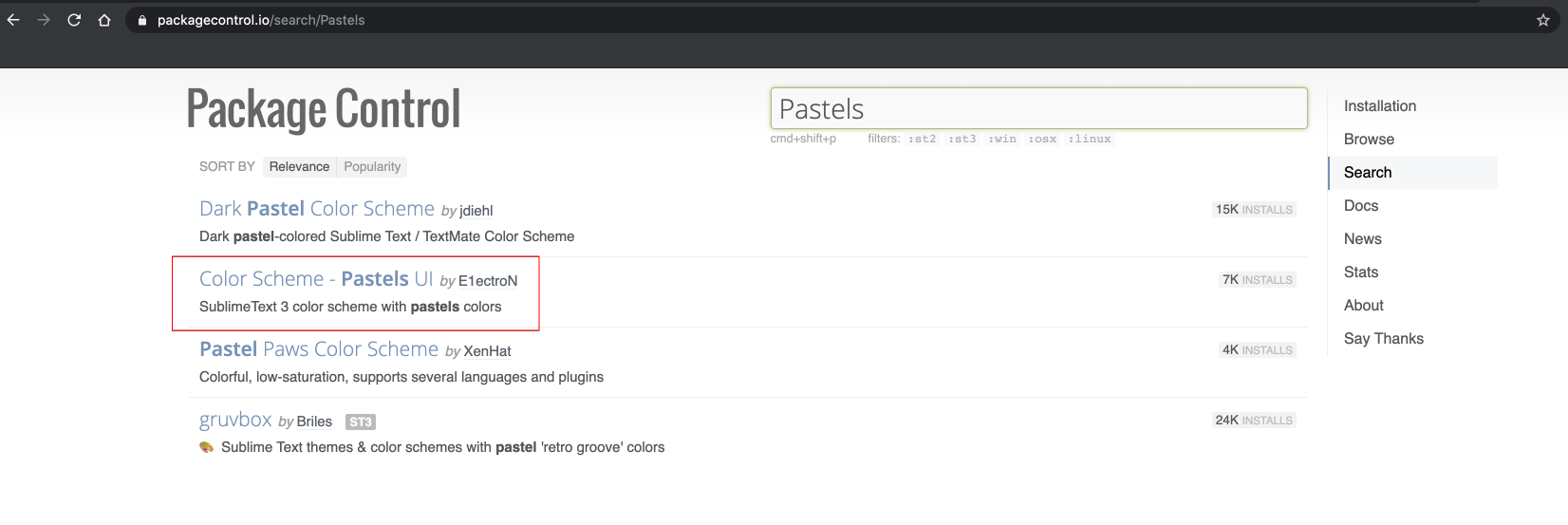Open Pastel Paws Color Scheme package
This screenshot has width=1568, height=525.
[319, 349]
